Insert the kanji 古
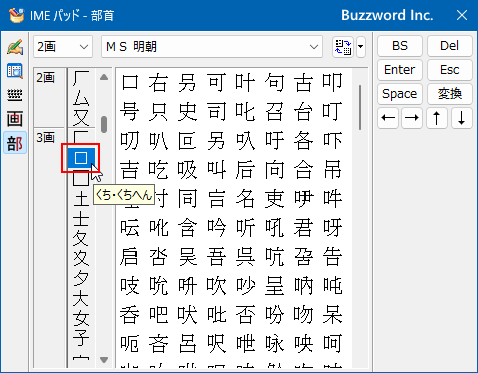The width and height of the screenshot is (478, 373). pyautogui.click(x=303, y=83)
